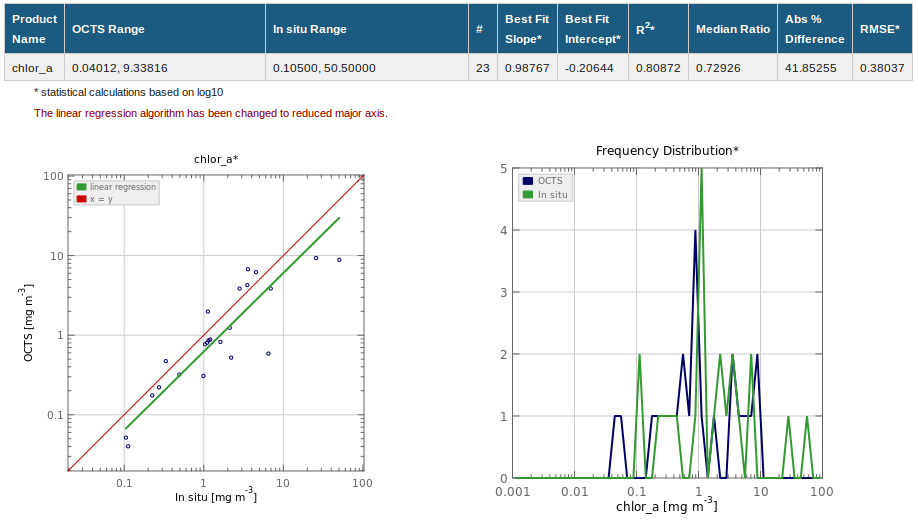Click the RMSE column header
The width and height of the screenshot is (918, 520).
click(x=881, y=29)
